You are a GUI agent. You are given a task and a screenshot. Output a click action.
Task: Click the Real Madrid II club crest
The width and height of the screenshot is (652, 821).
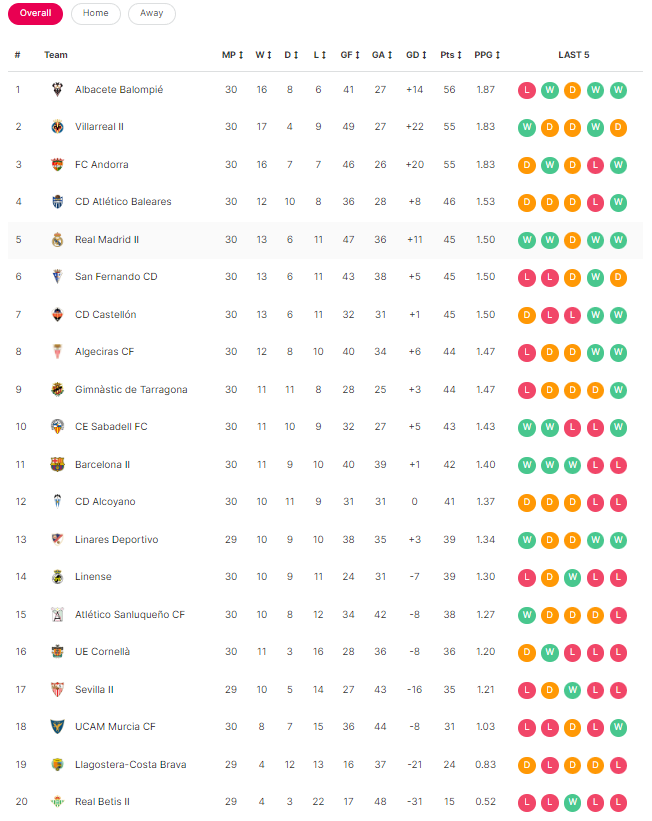coord(57,240)
